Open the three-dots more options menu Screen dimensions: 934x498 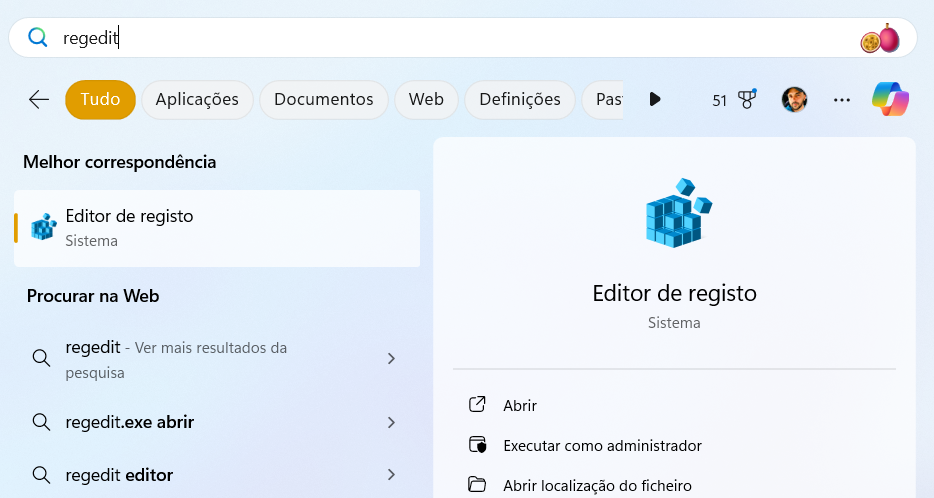pyautogui.click(x=842, y=100)
